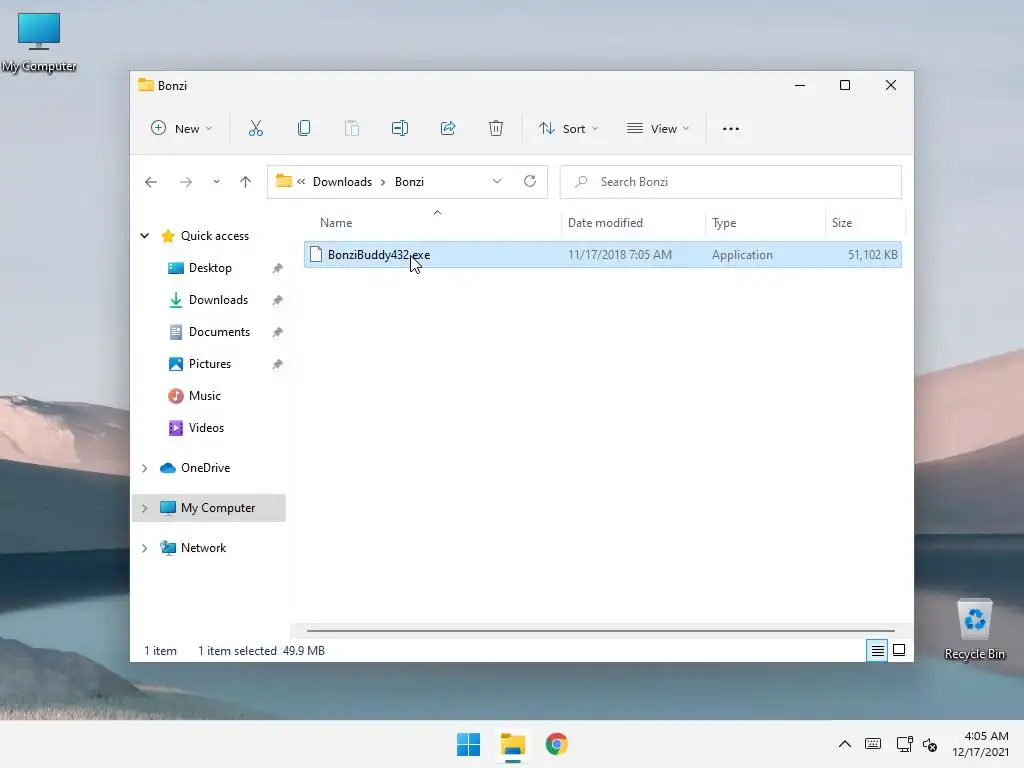The width and height of the screenshot is (1024, 768).
Task: Delete file using trash can icon
Action: point(496,129)
